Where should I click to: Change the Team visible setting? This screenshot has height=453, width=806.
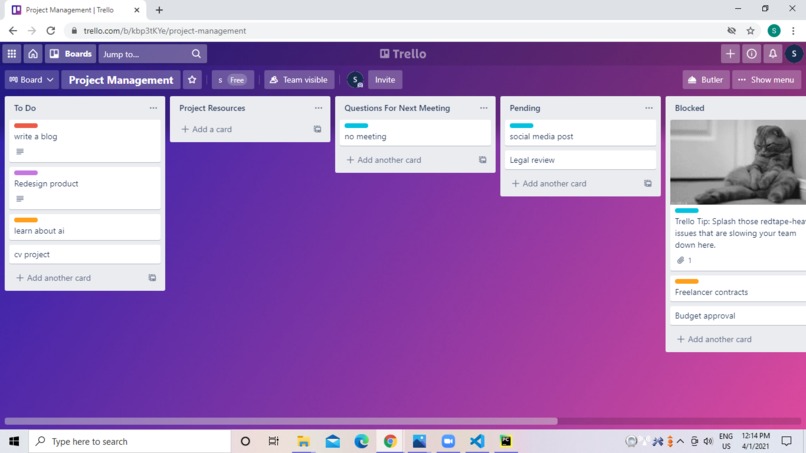[299, 80]
